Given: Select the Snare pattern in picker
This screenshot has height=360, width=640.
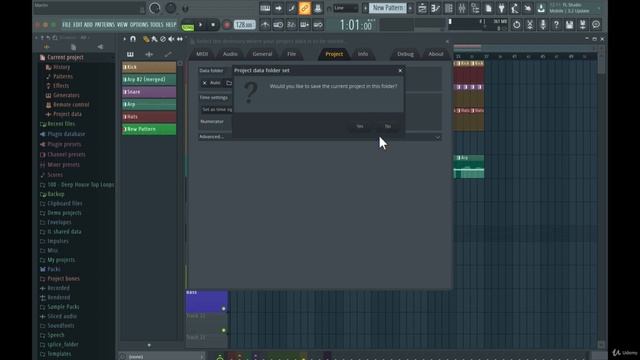Looking at the screenshot, I should 149,92.
